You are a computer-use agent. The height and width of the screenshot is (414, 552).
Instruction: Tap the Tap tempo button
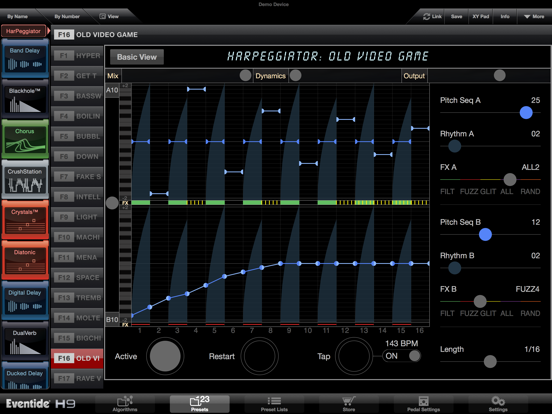[353, 356]
